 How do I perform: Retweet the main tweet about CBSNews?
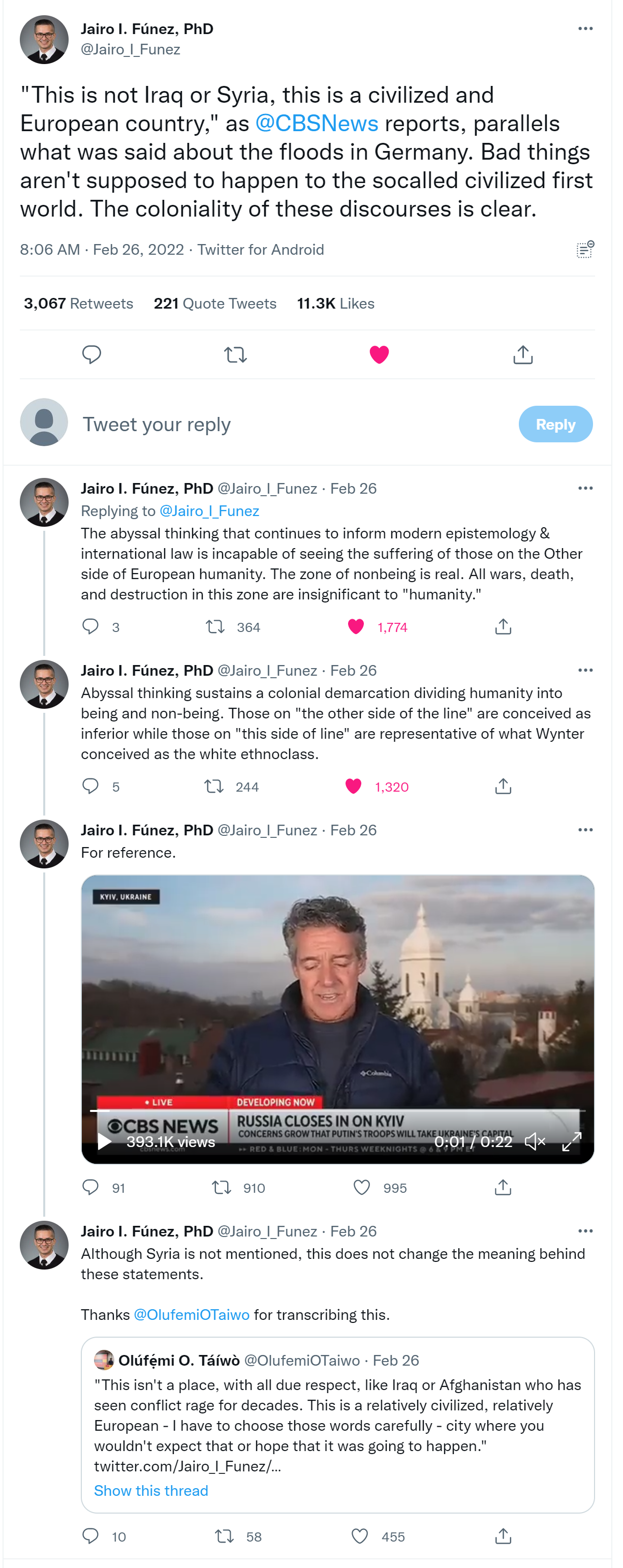tap(235, 354)
